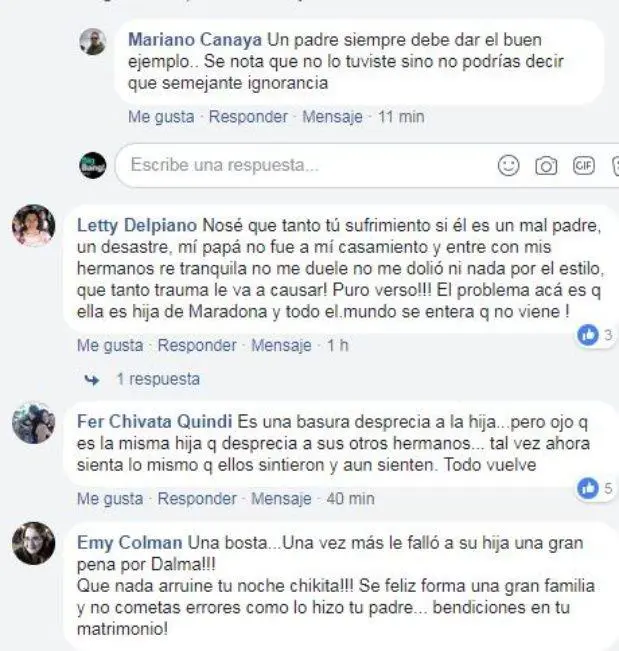This screenshot has width=619, height=651.
Task: Like Letty Delpiano's comment with Me gusta
Action: click(110, 345)
